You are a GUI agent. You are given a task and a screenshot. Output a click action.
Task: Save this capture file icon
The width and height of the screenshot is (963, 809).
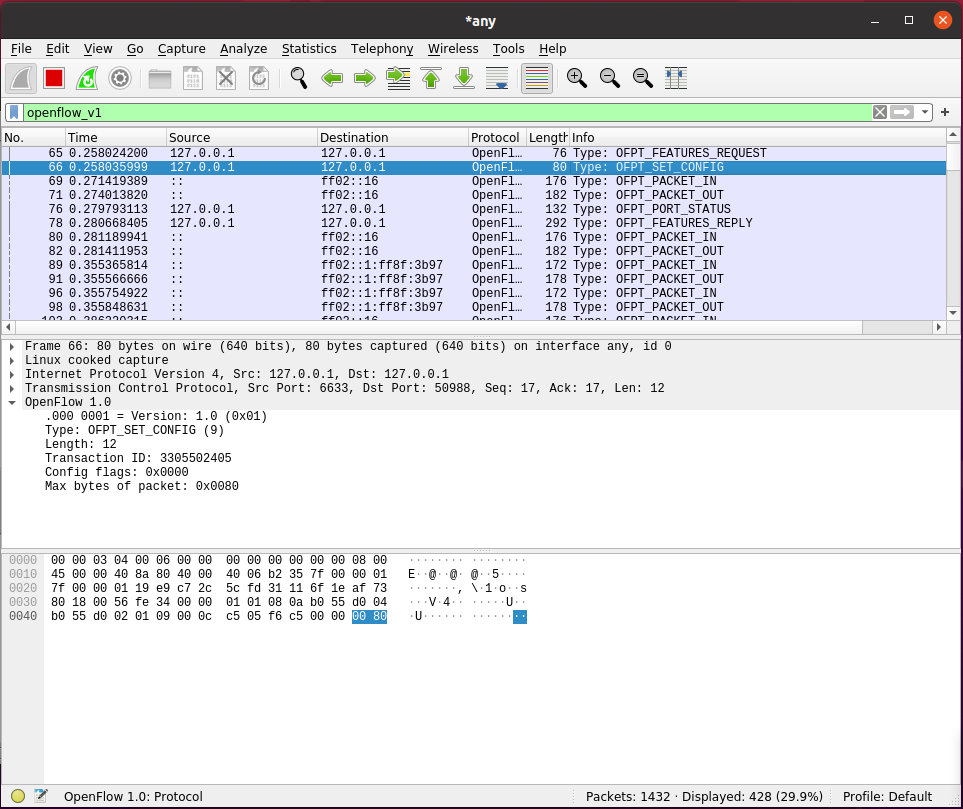click(193, 79)
